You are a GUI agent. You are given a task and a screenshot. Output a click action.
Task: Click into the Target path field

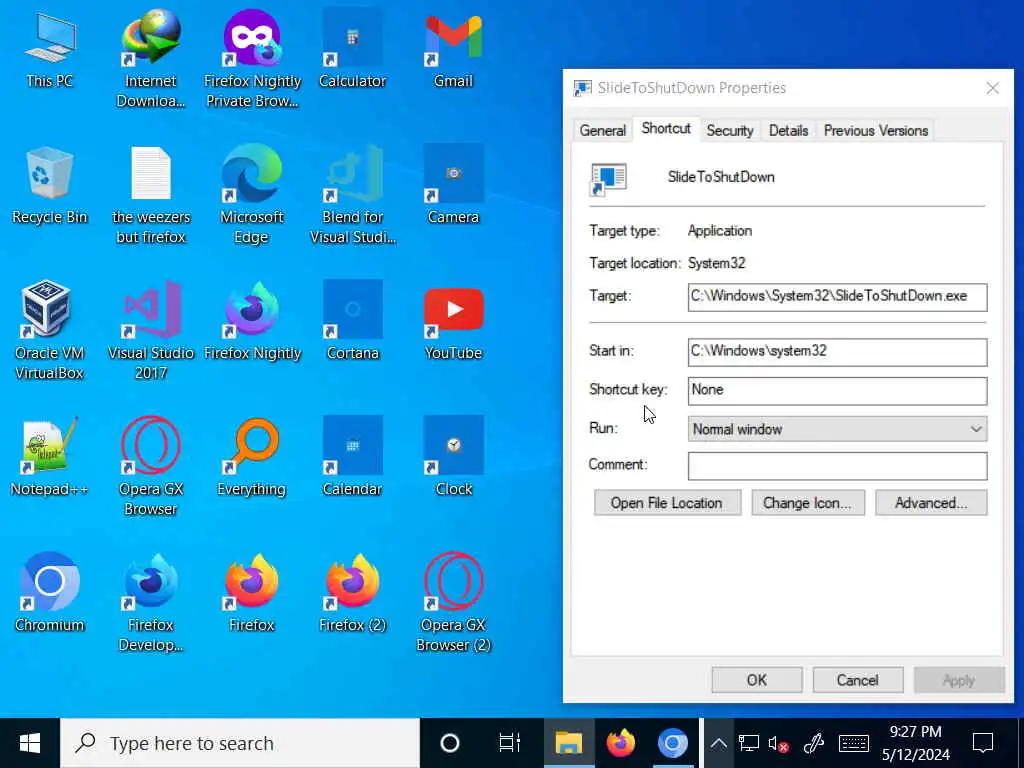click(837, 296)
